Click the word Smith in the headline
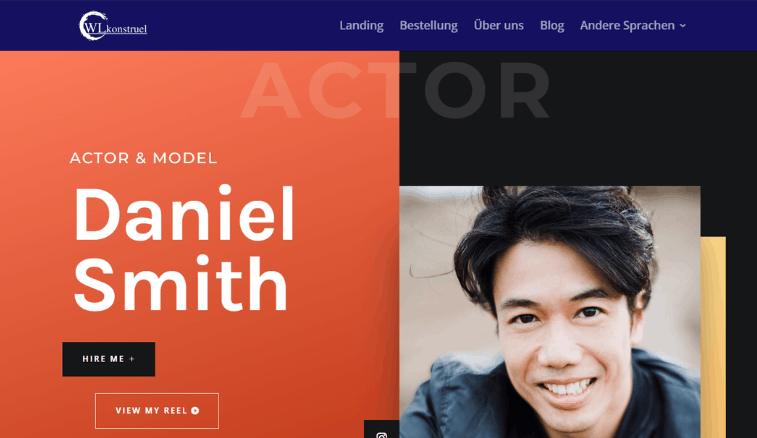The height and width of the screenshot is (438, 757). point(181,284)
